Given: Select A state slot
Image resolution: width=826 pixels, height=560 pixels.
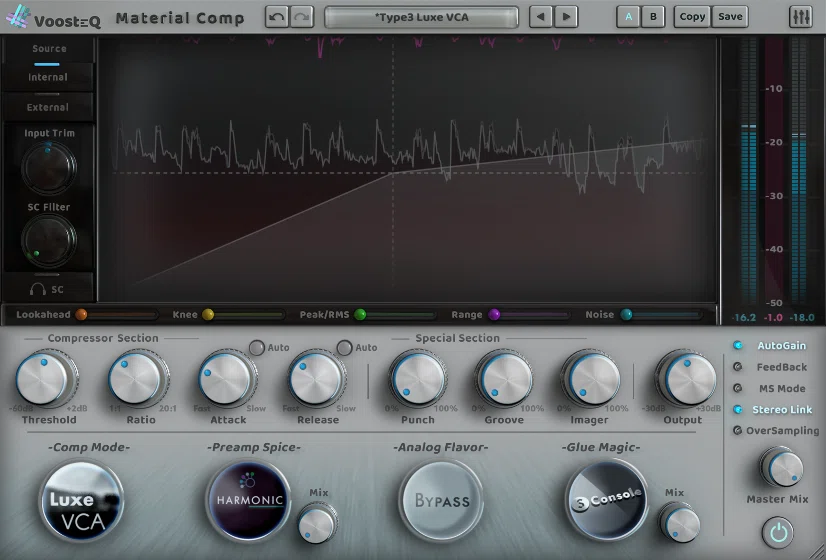Looking at the screenshot, I should tap(628, 17).
